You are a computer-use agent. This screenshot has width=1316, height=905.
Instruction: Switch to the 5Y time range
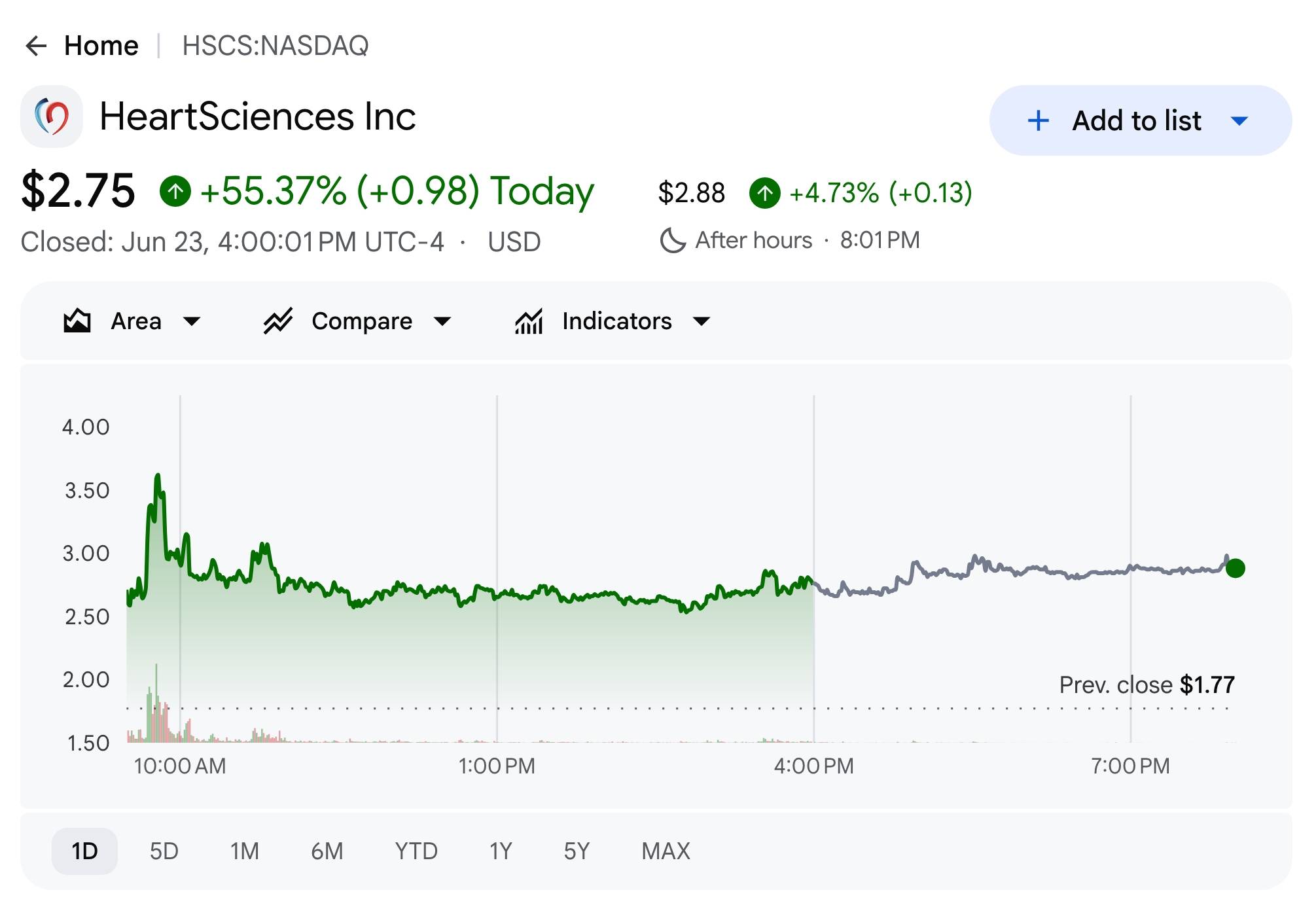coord(577,851)
